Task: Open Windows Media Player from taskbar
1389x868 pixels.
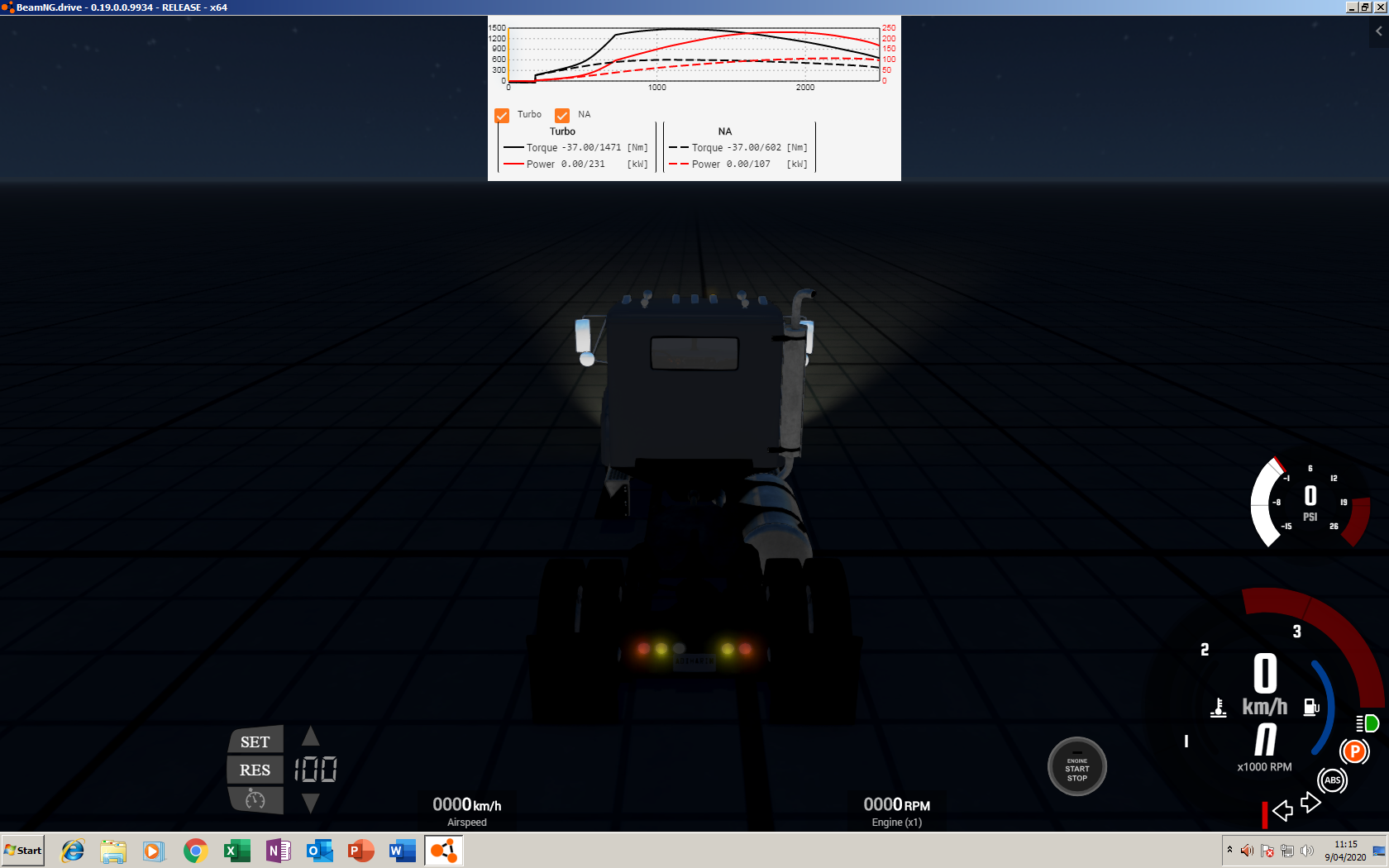Action: coord(153,851)
